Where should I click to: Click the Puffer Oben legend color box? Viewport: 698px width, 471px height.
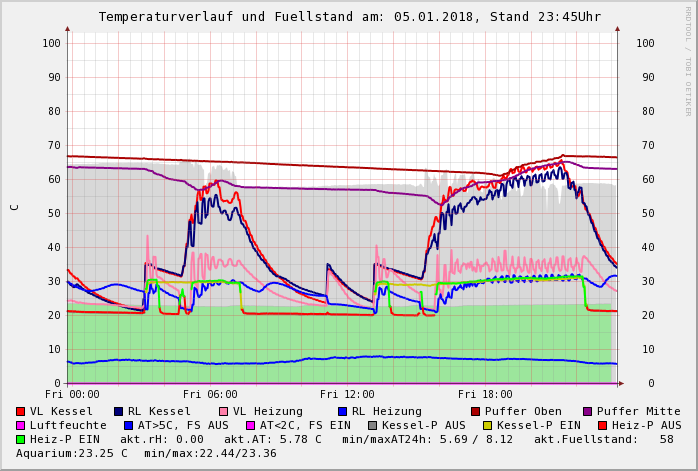pyautogui.click(x=475, y=411)
